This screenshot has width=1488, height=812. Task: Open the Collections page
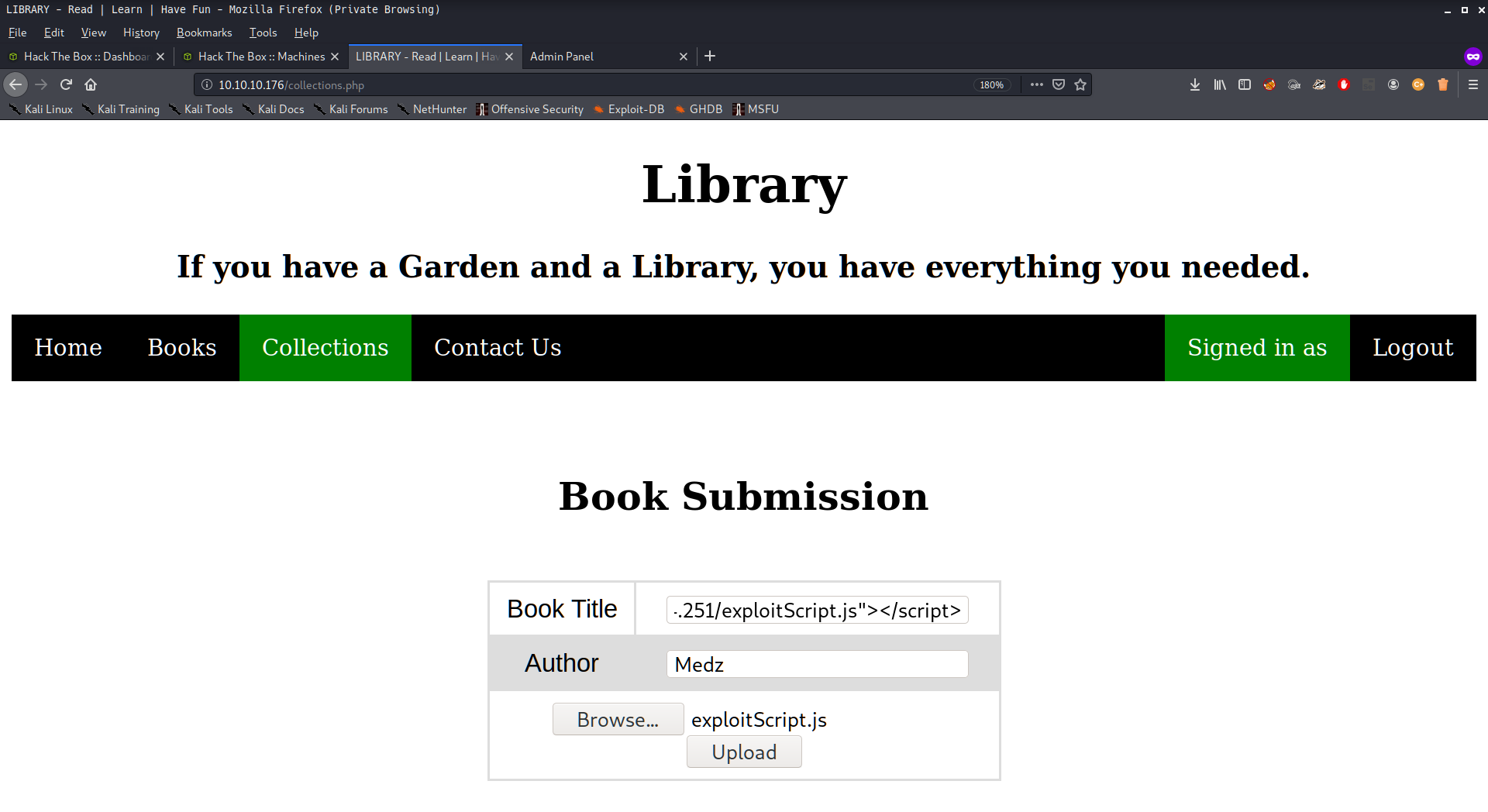click(325, 348)
